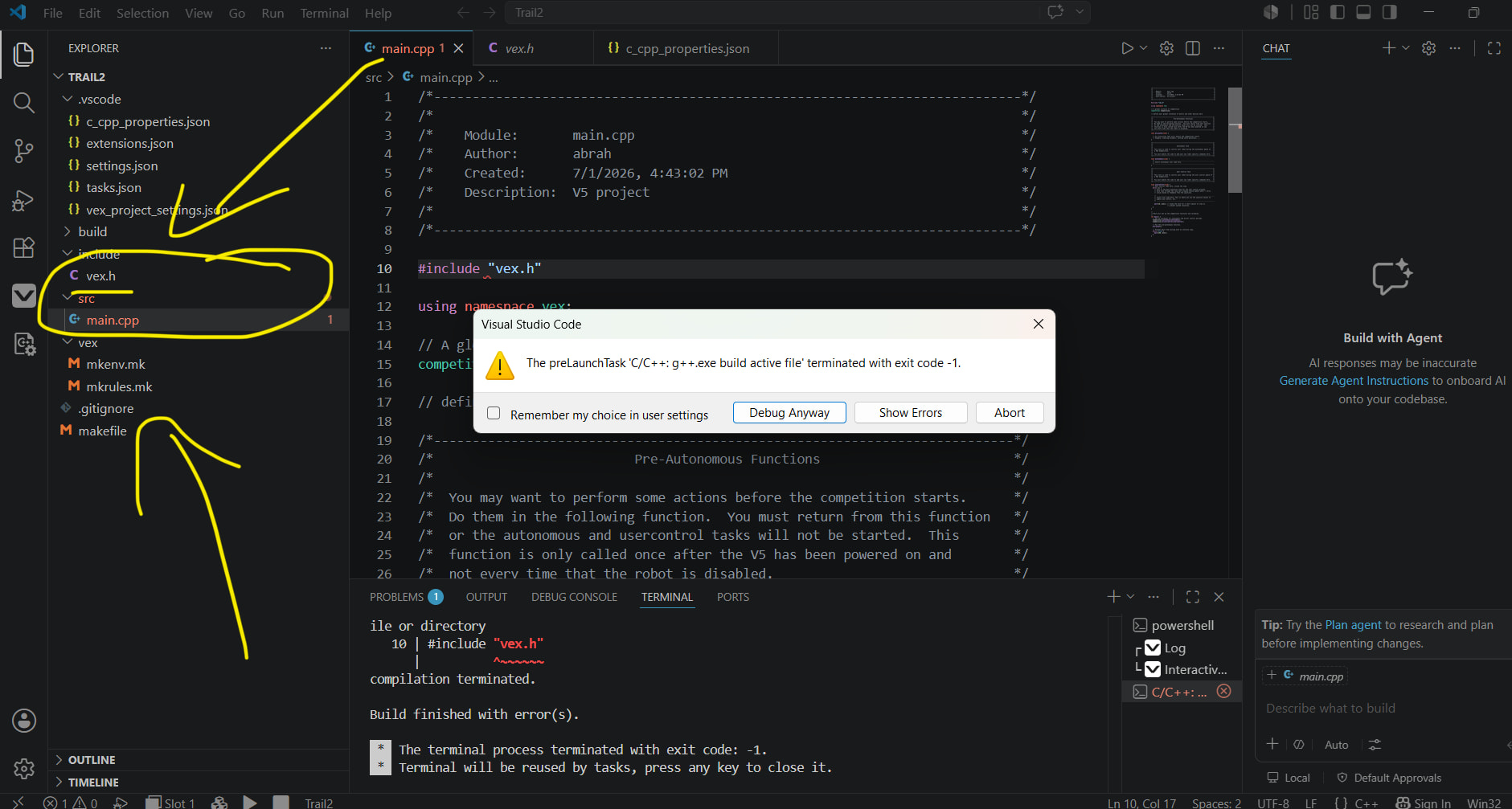
Task: Click VEX device icon in status bar
Action: (219, 803)
